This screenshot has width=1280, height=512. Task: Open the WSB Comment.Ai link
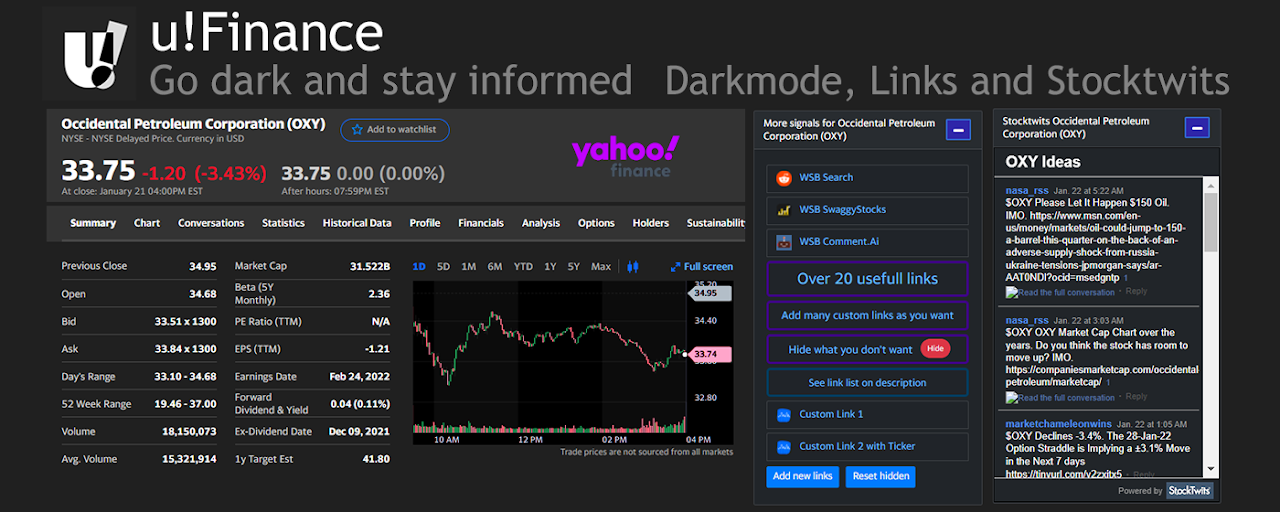click(868, 242)
